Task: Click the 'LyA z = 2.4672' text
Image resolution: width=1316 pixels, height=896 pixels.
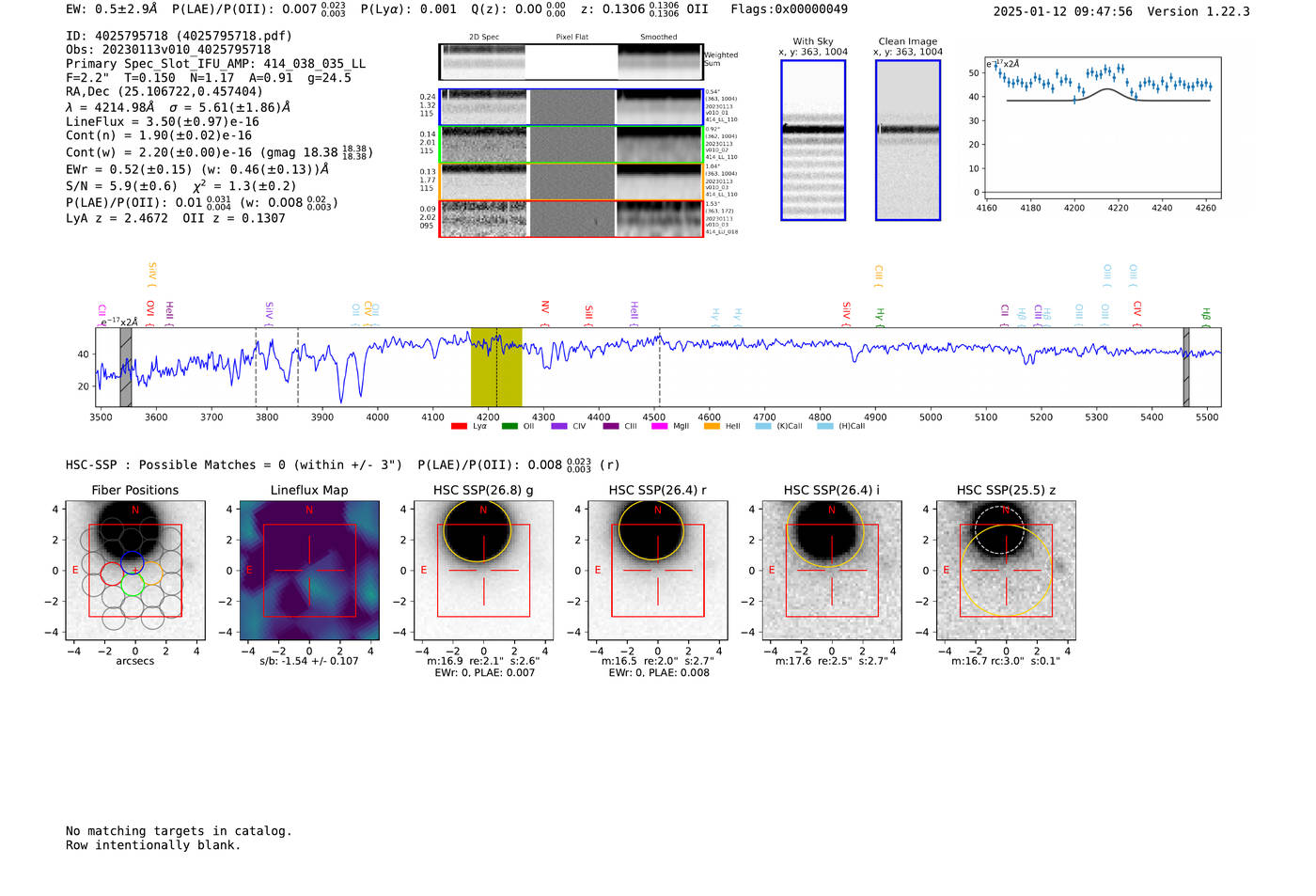Action: tap(117, 218)
